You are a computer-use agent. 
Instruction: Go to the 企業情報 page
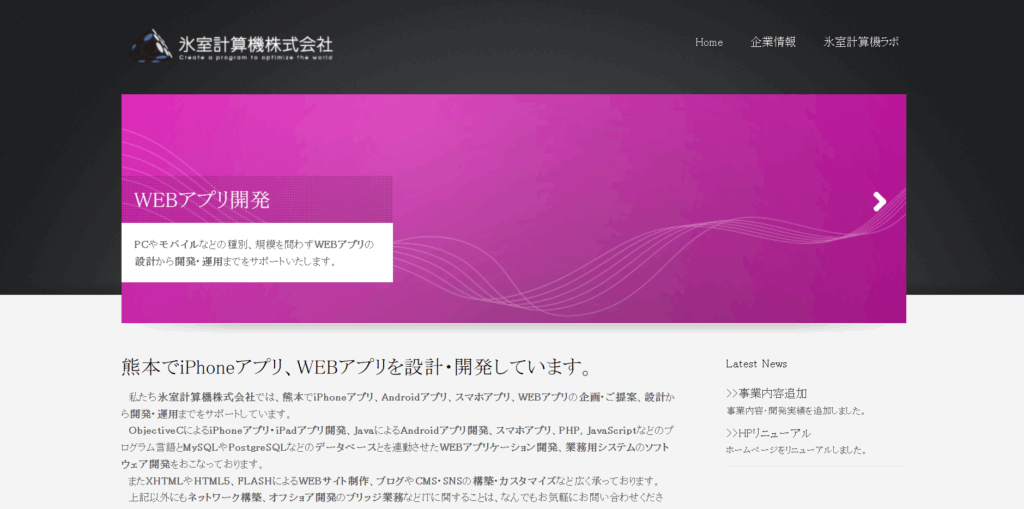(773, 42)
